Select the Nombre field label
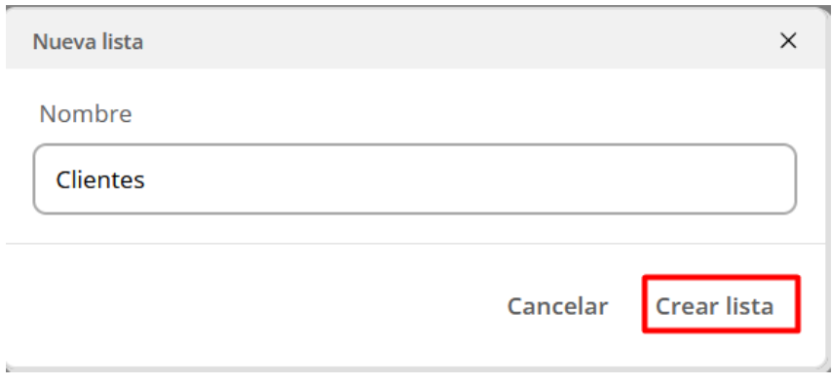The image size is (840, 381). click(86, 114)
